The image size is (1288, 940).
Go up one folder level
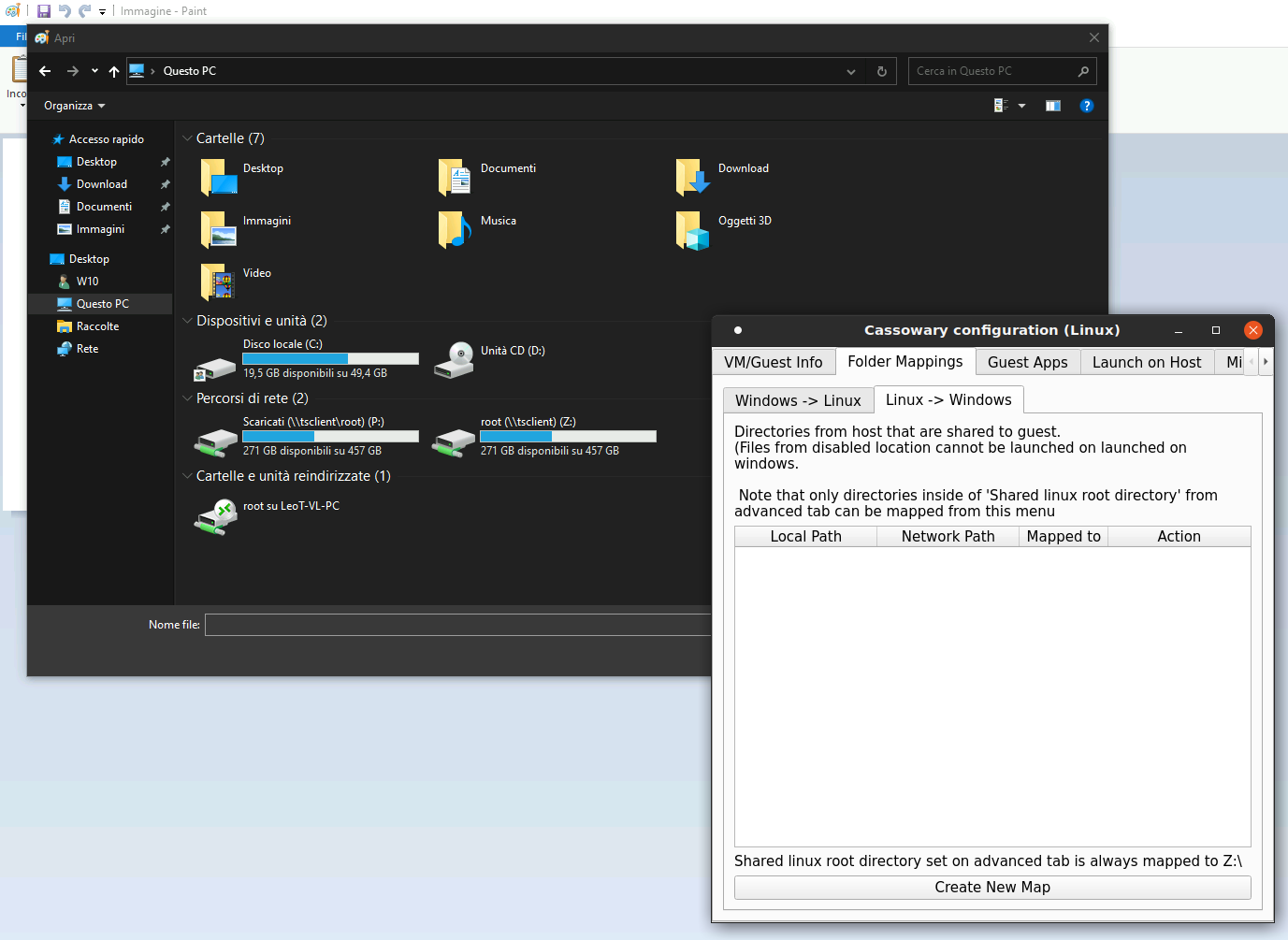[x=114, y=71]
